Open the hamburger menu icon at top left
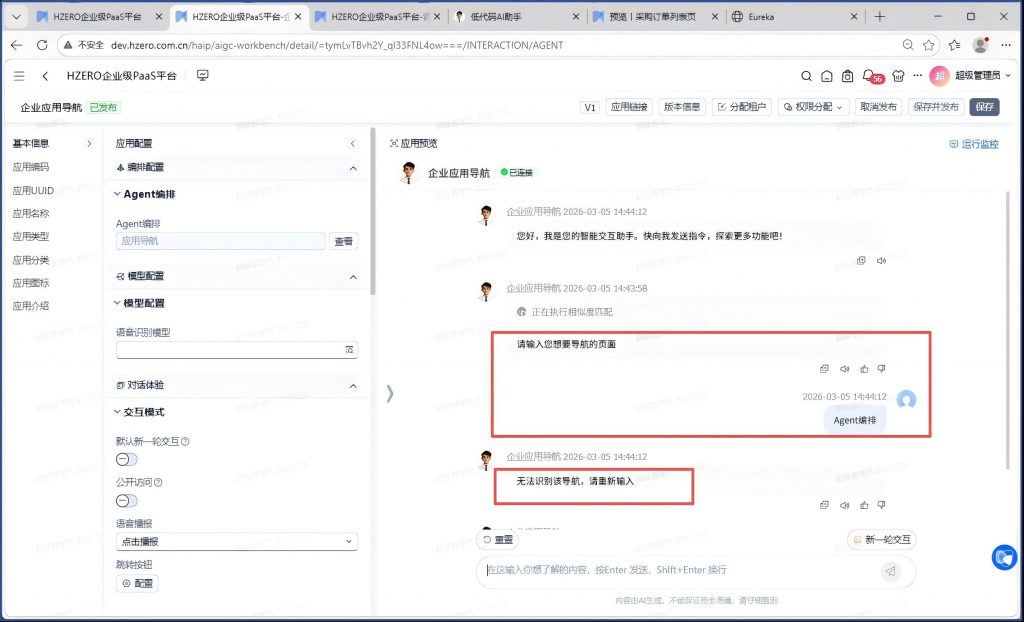The image size is (1024, 622). (19, 76)
